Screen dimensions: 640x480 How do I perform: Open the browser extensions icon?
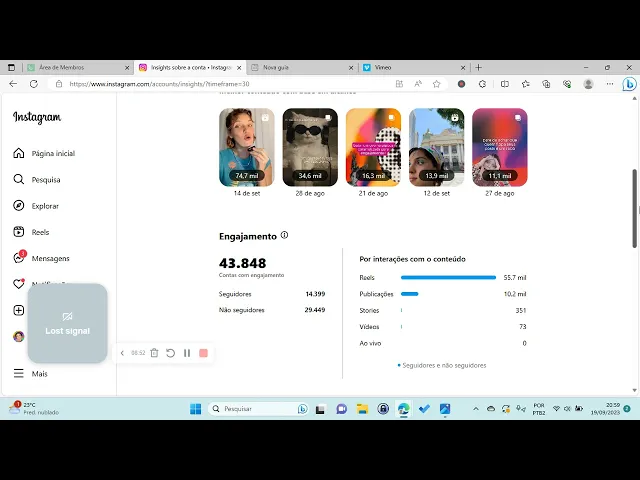(482, 84)
